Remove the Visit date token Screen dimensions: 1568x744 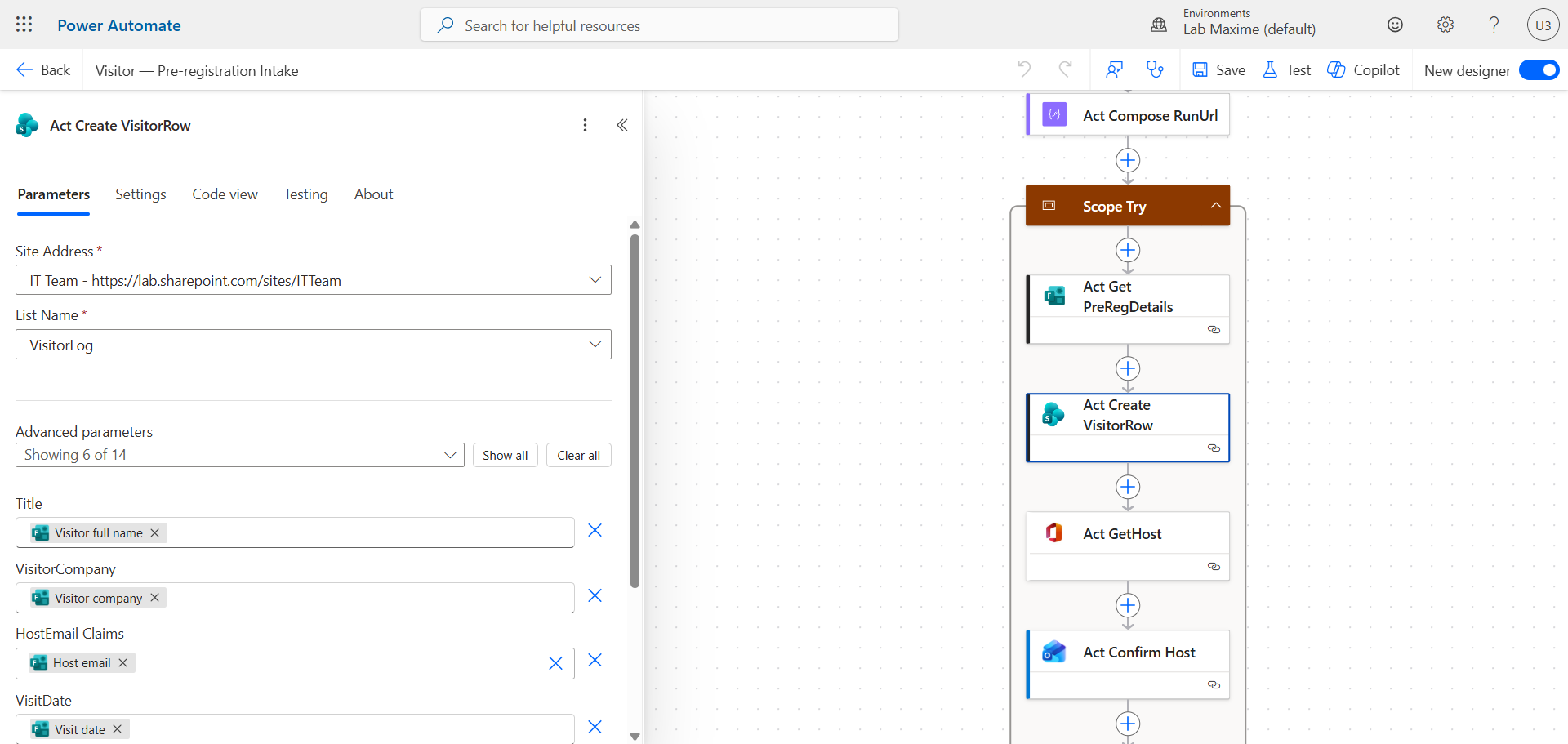(x=118, y=729)
